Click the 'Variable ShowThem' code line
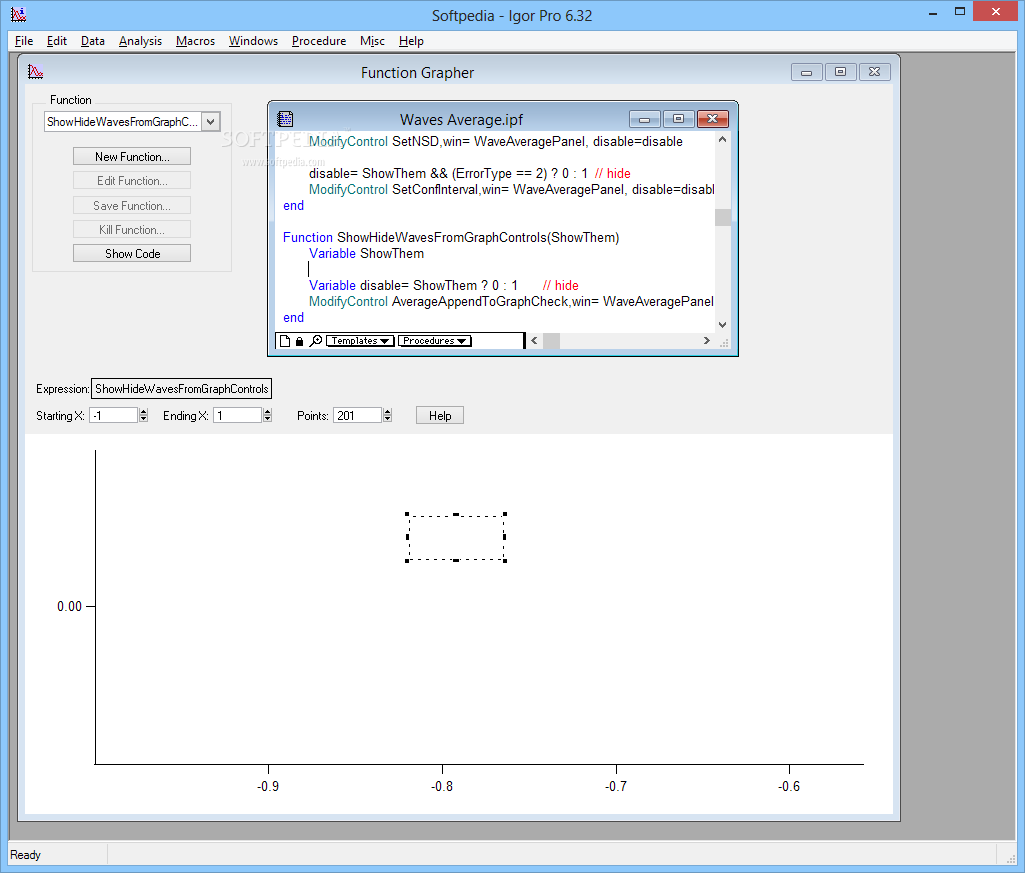This screenshot has width=1025, height=873. 366,254
